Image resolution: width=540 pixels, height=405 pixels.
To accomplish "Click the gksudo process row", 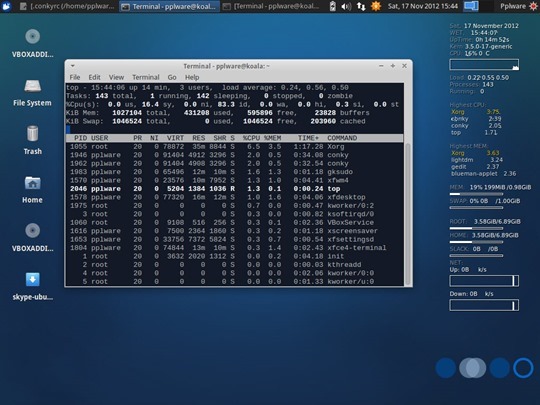I will click(235, 172).
